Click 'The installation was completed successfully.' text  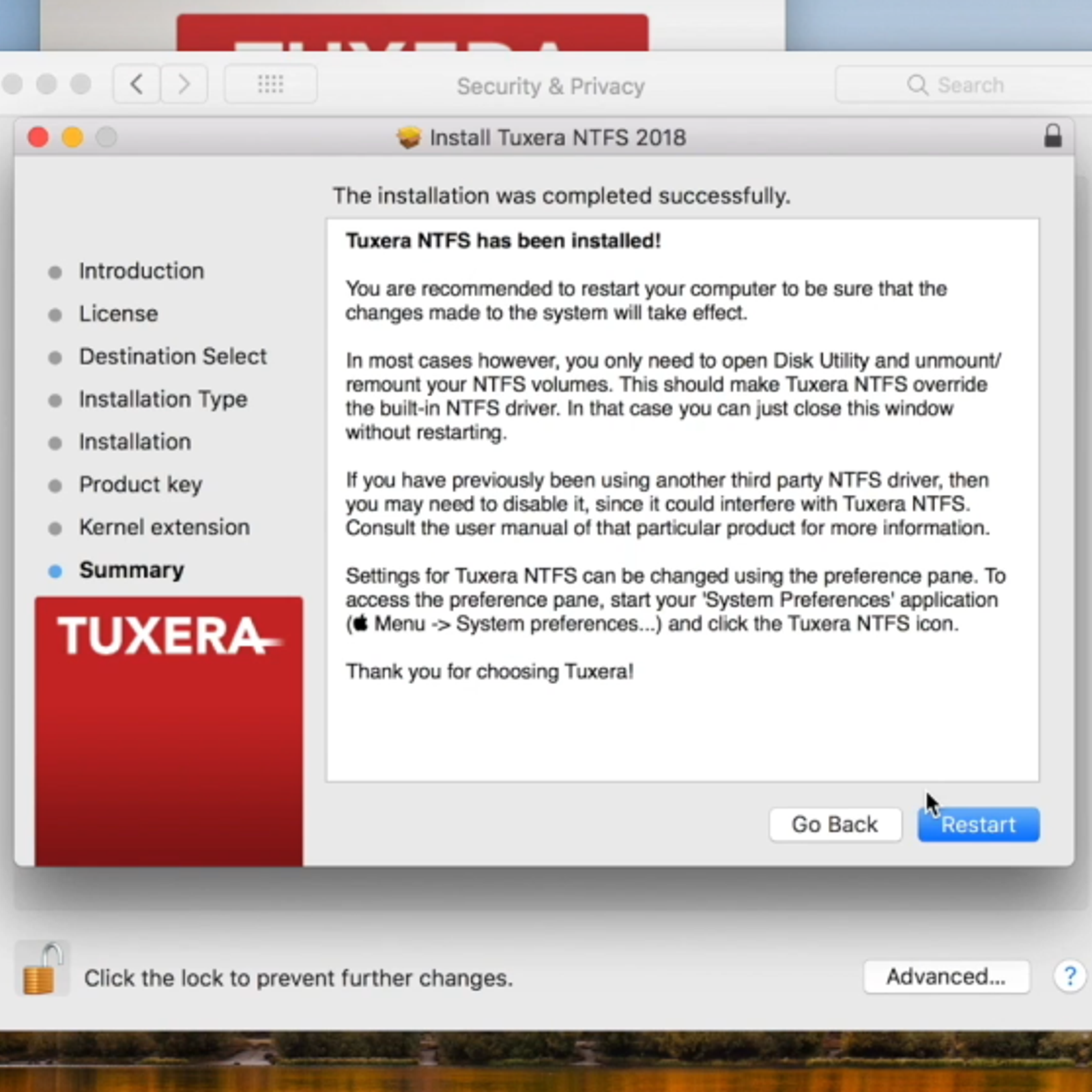562,196
